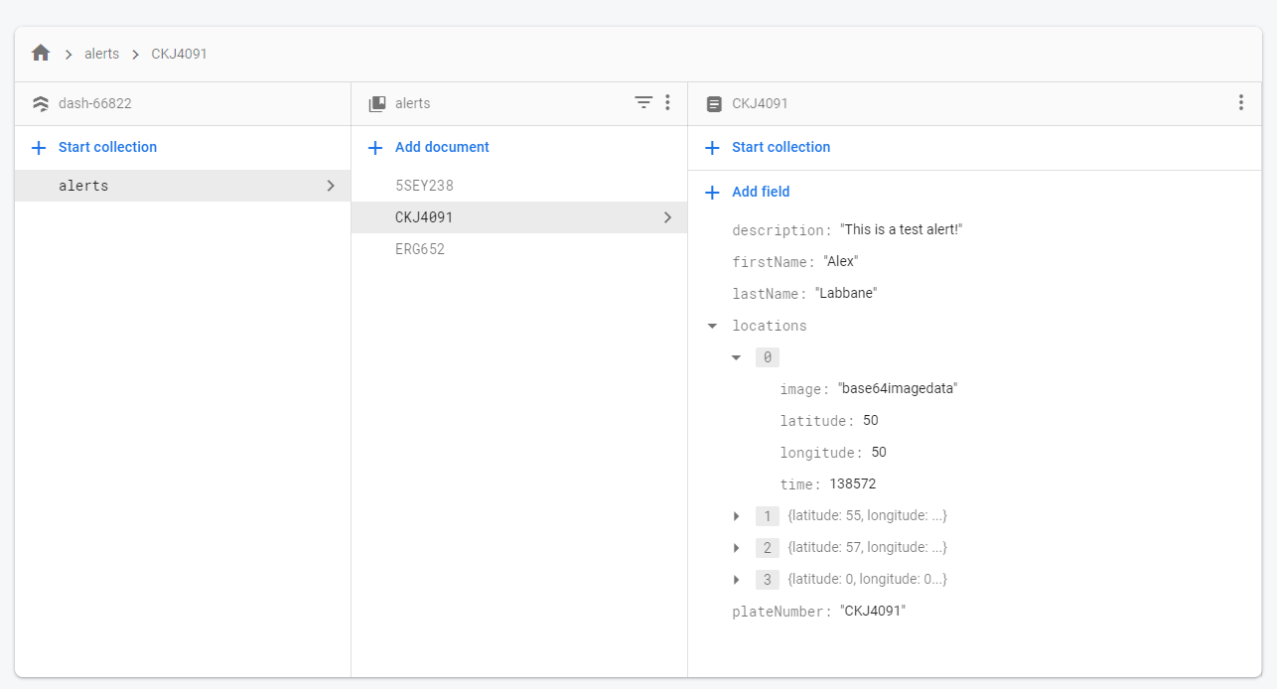
Task: Collapse the locations field
Action: click(x=712, y=326)
